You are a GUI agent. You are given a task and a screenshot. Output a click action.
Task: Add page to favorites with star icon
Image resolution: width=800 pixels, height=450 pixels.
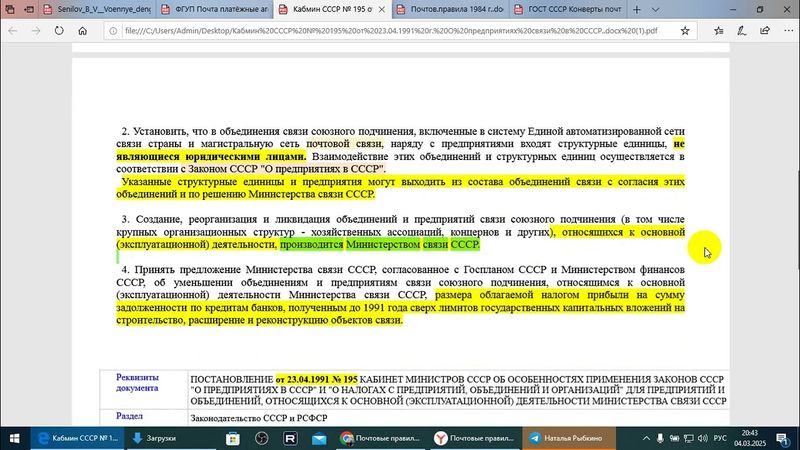click(685, 31)
